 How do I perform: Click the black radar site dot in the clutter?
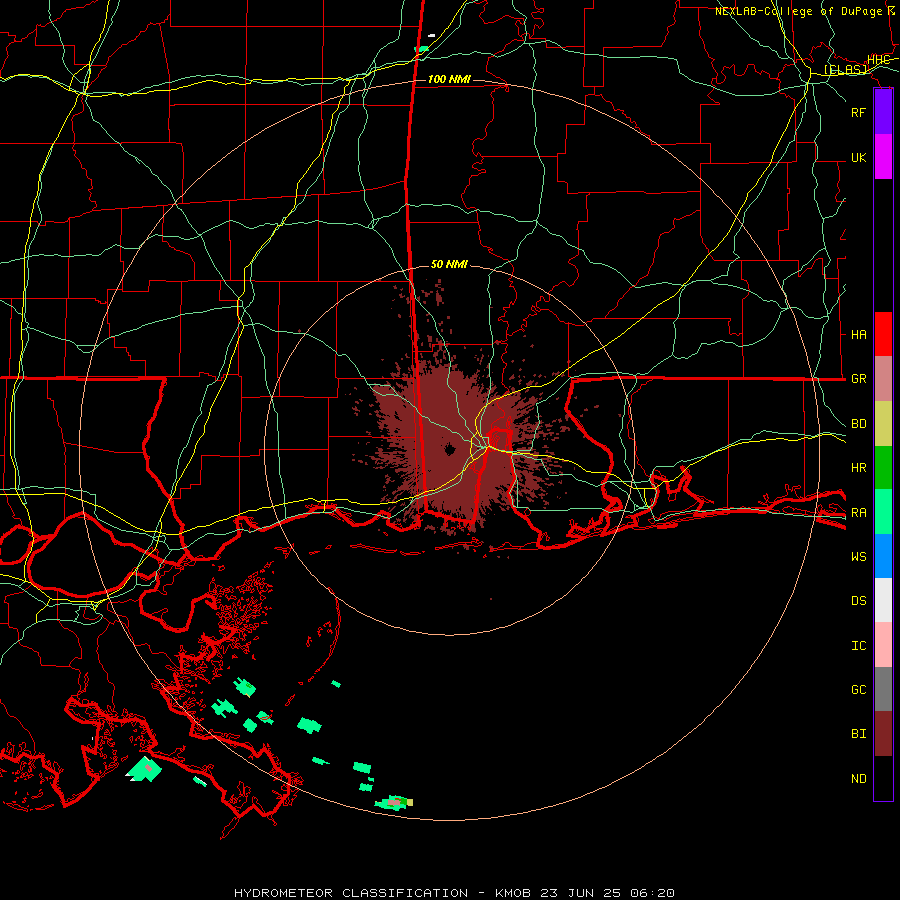[x=449, y=449]
